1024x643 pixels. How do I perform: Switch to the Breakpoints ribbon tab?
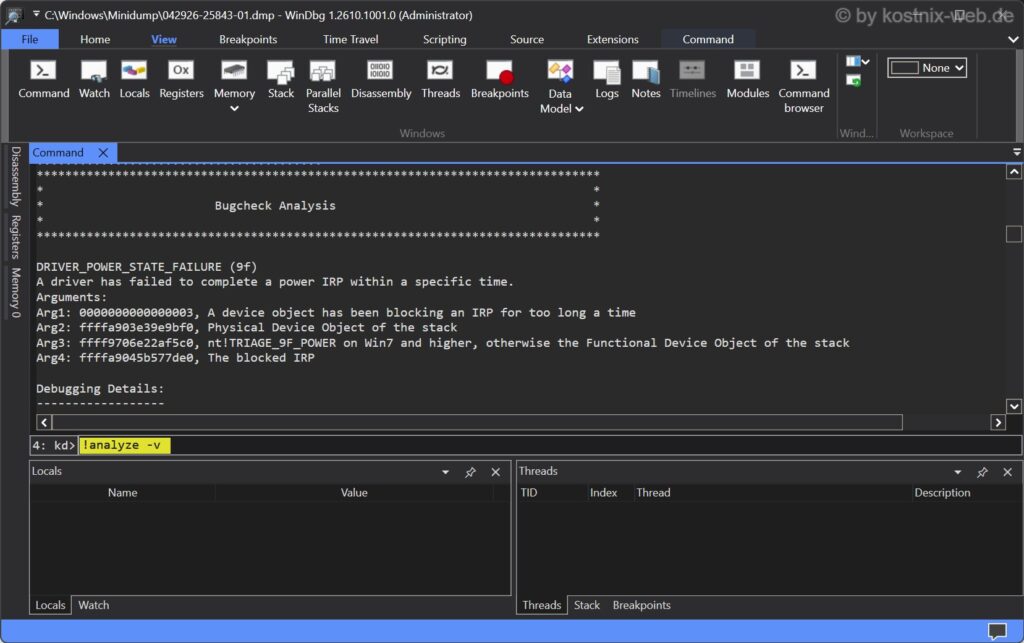click(248, 39)
